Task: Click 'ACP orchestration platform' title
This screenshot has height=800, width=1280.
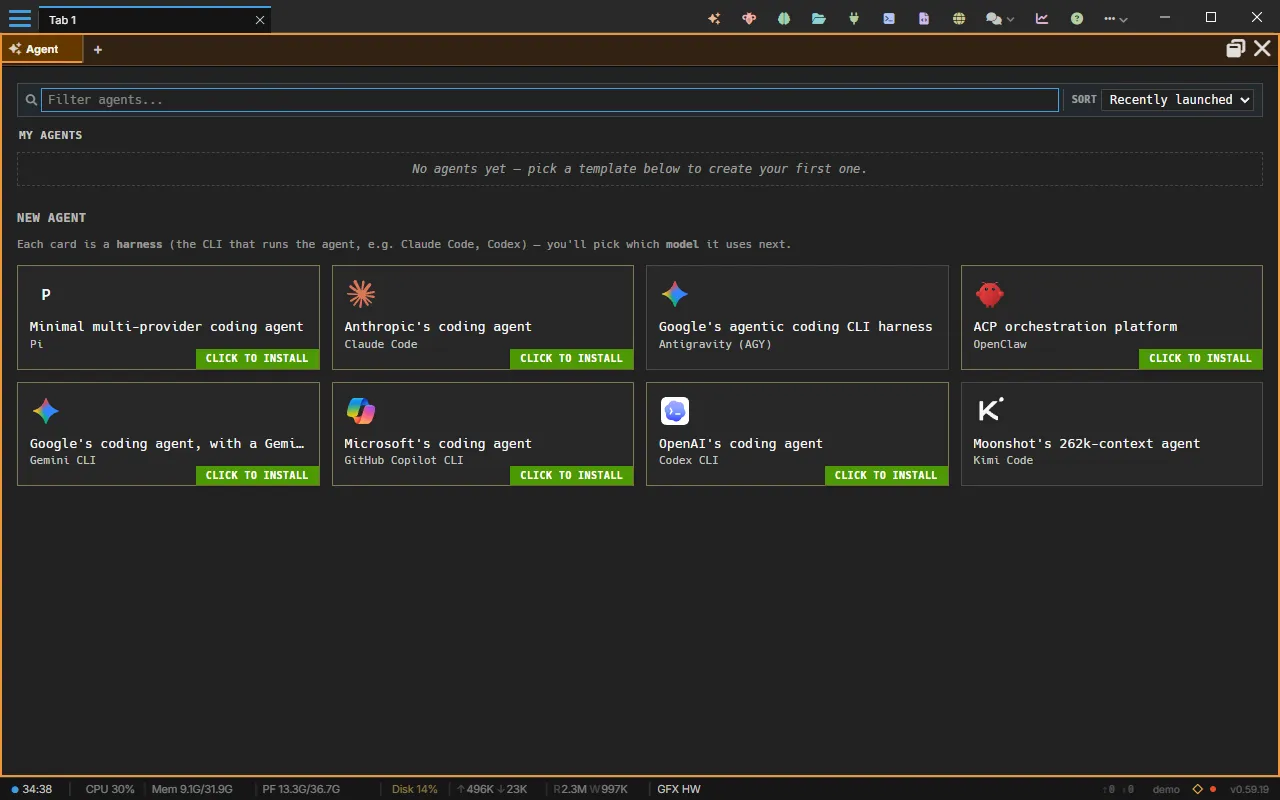Action: [1075, 326]
